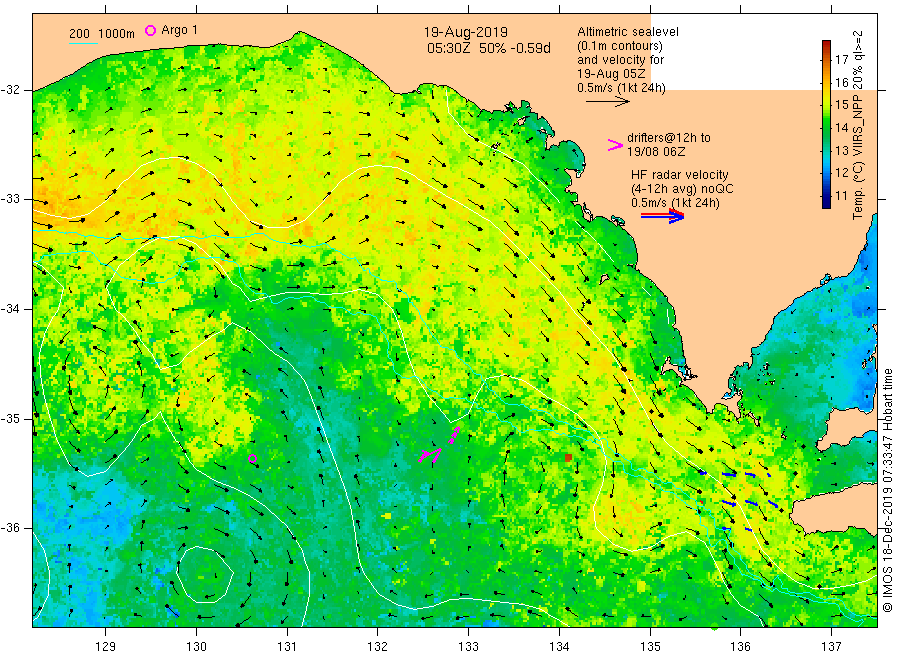Click the cyan isobath legend line under 200
The image size is (900, 660).
tap(84, 43)
